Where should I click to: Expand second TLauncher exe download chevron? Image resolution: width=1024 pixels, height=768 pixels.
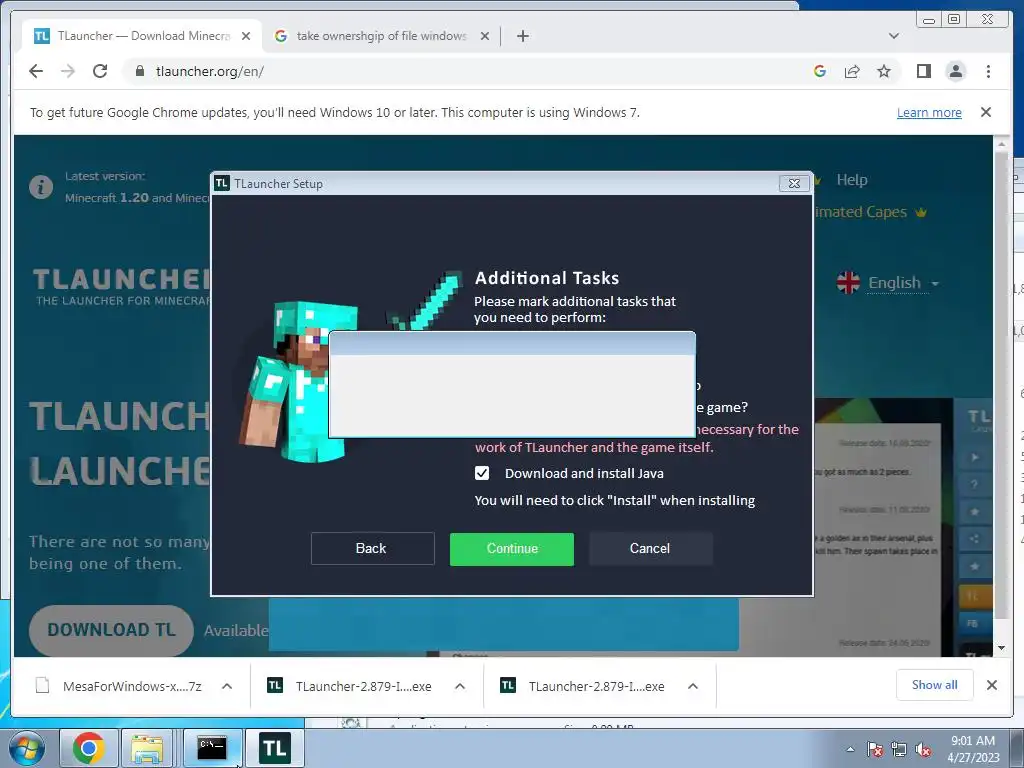tap(693, 686)
